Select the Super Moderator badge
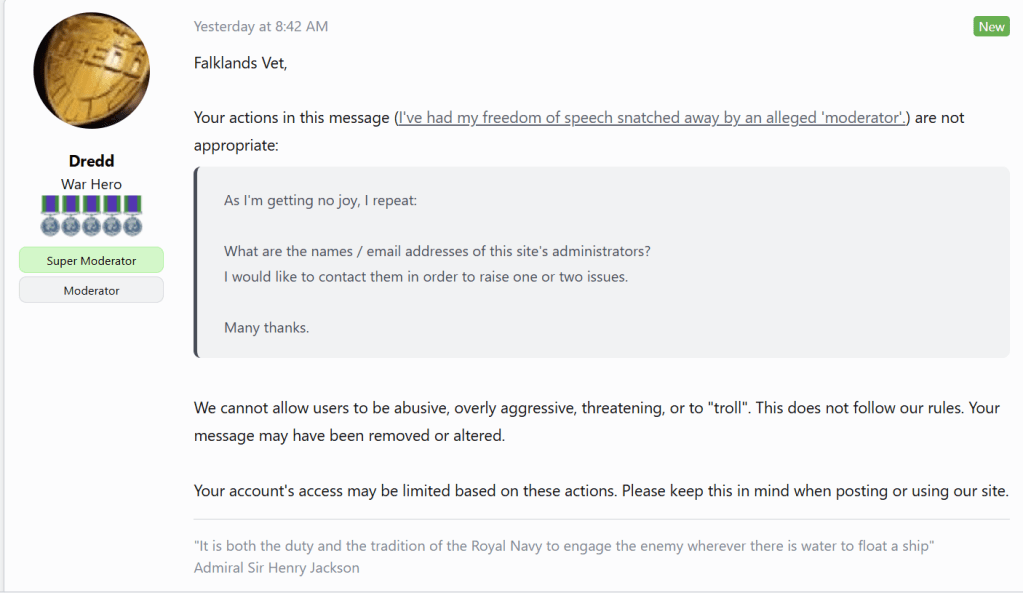This screenshot has width=1023, height=593. pyautogui.click(x=91, y=261)
